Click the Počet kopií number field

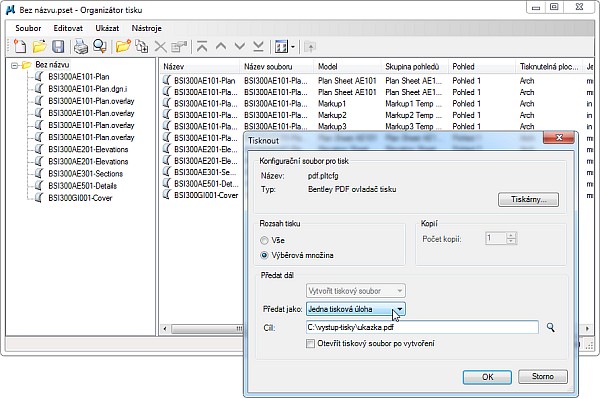pyautogui.click(x=496, y=238)
